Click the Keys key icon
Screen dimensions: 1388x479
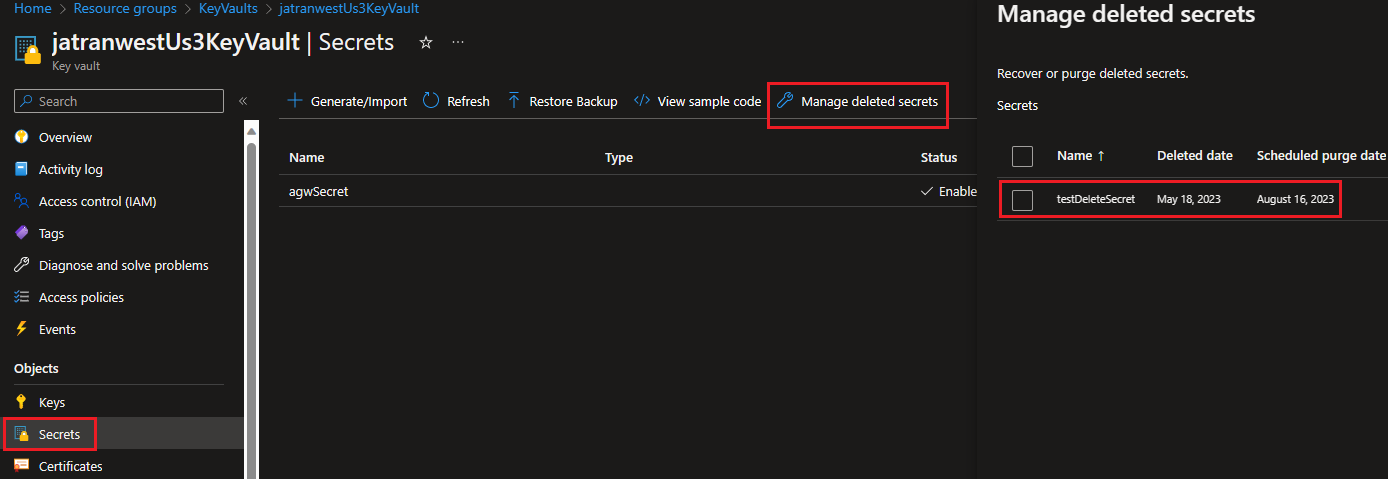21,402
